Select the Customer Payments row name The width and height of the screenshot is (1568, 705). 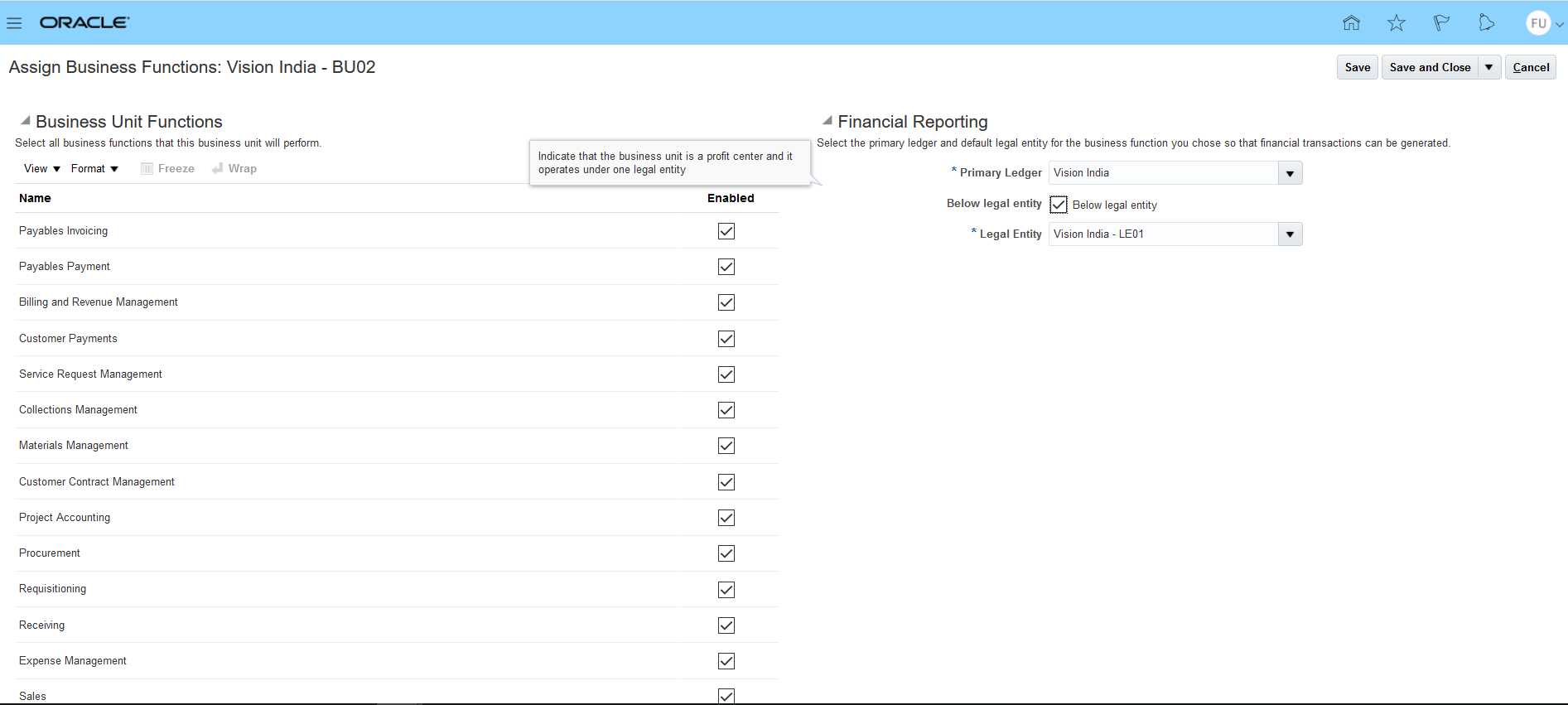(x=68, y=339)
